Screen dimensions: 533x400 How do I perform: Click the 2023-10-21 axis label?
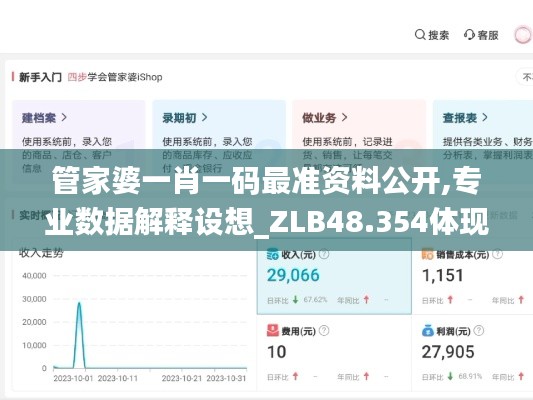pyautogui.click(x=182, y=378)
